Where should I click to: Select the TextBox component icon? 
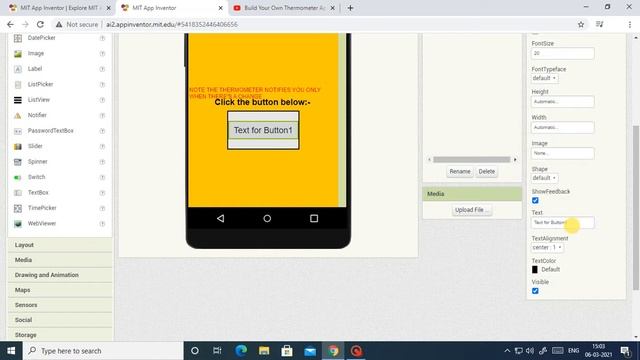(18, 193)
